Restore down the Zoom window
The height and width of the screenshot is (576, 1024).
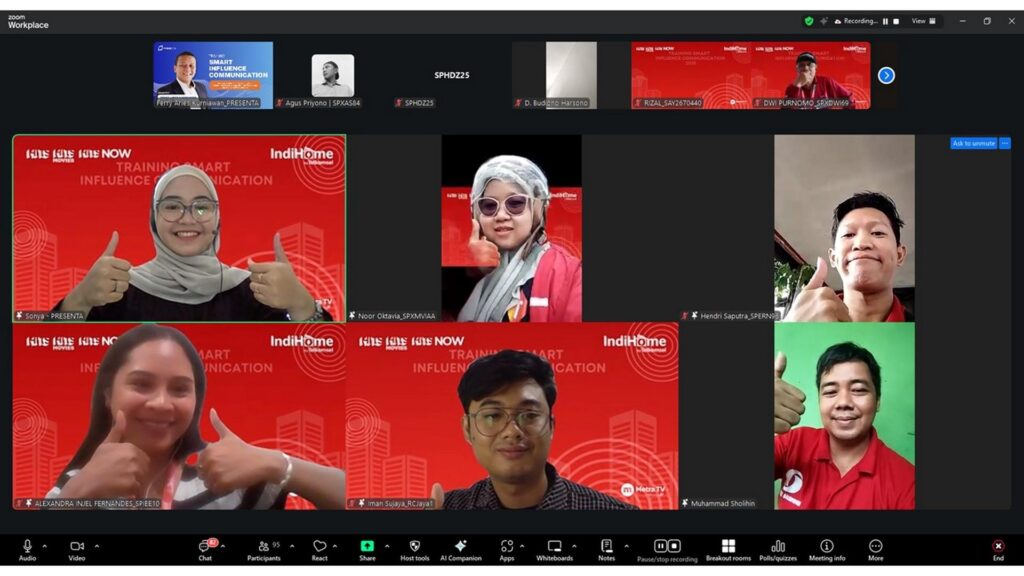coord(987,21)
